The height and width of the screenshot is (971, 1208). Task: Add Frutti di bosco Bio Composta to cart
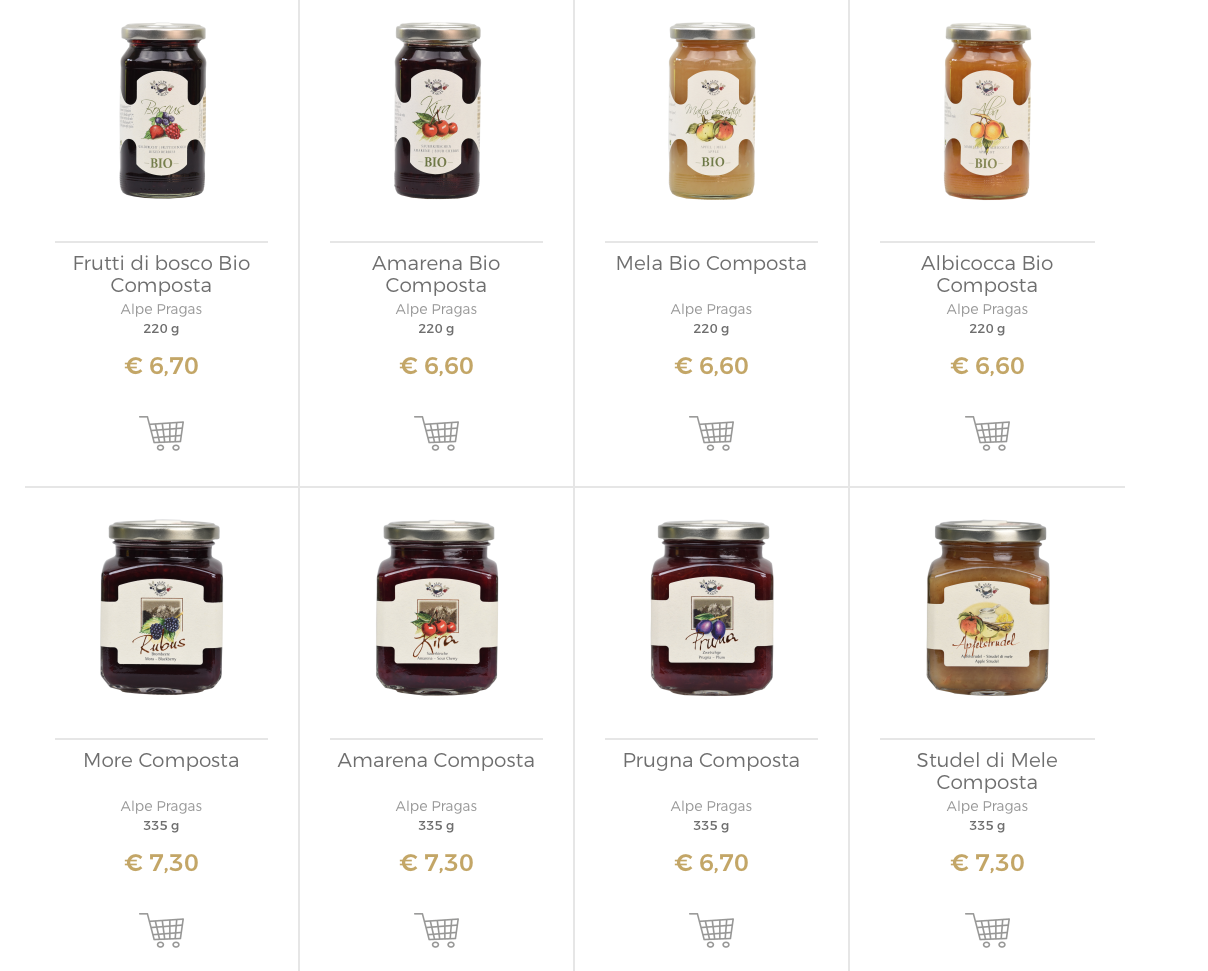162,433
